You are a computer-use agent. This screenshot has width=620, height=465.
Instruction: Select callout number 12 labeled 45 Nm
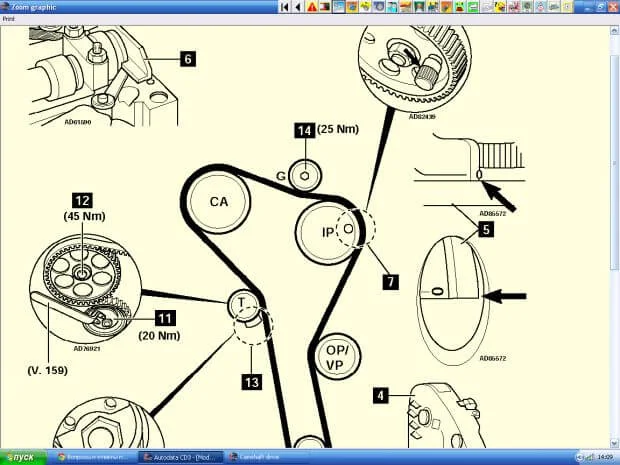coord(82,198)
